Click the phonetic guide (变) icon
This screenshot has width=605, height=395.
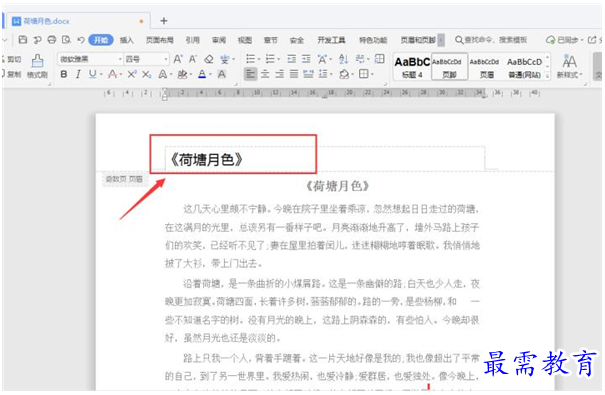225,59
